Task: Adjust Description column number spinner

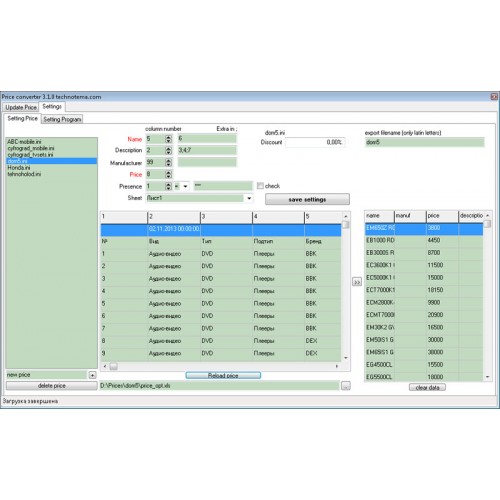Action: pos(169,150)
